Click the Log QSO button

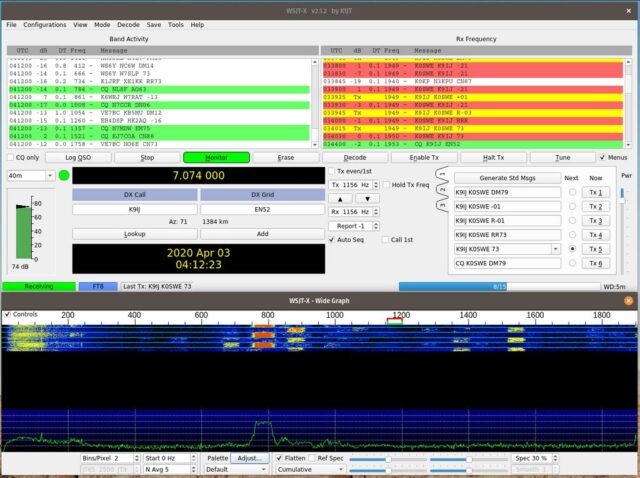[78, 158]
